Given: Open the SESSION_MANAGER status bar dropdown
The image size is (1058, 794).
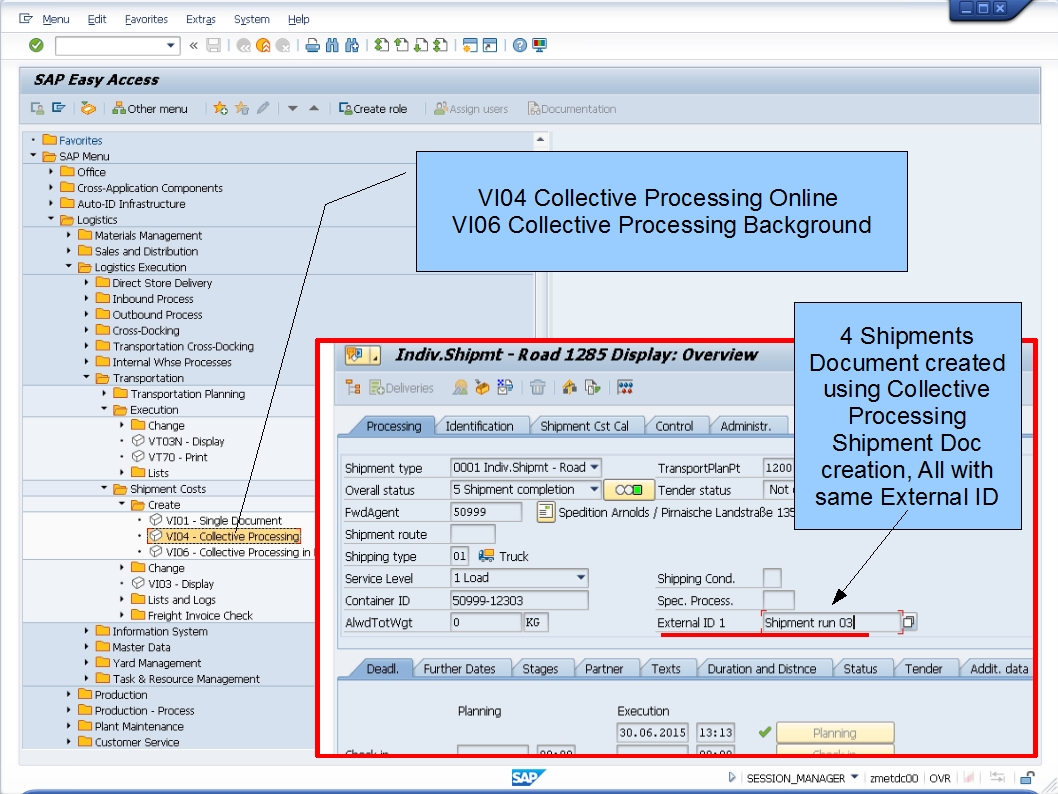Looking at the screenshot, I should coord(854,777).
